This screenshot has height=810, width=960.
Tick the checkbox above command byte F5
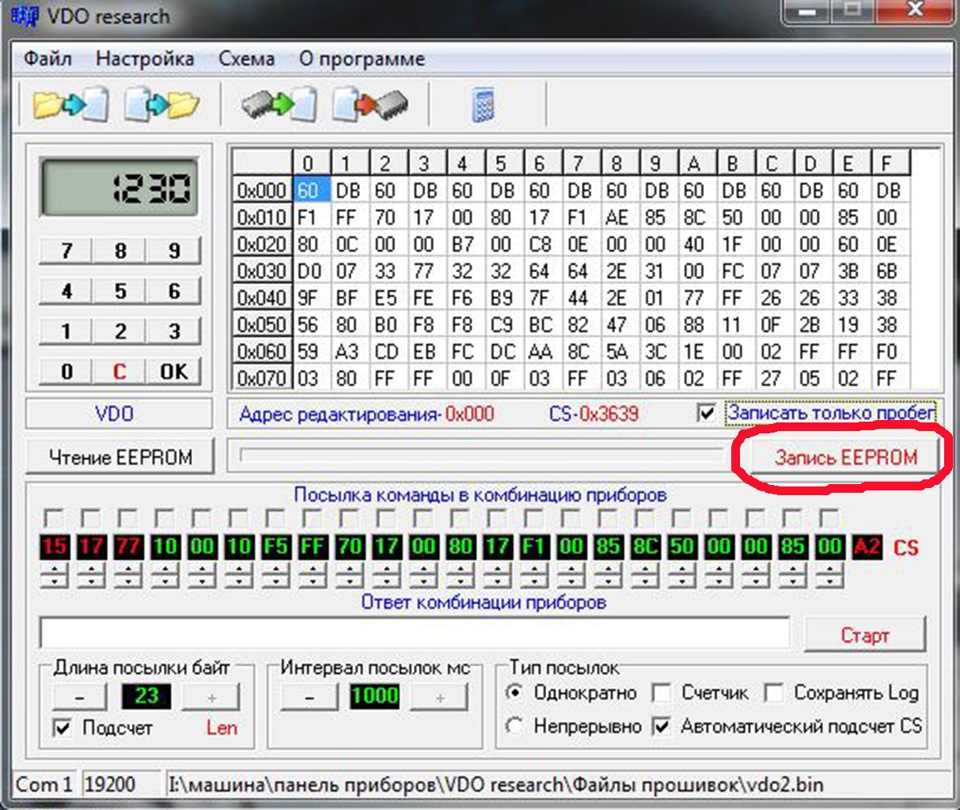pyautogui.click(x=276, y=519)
